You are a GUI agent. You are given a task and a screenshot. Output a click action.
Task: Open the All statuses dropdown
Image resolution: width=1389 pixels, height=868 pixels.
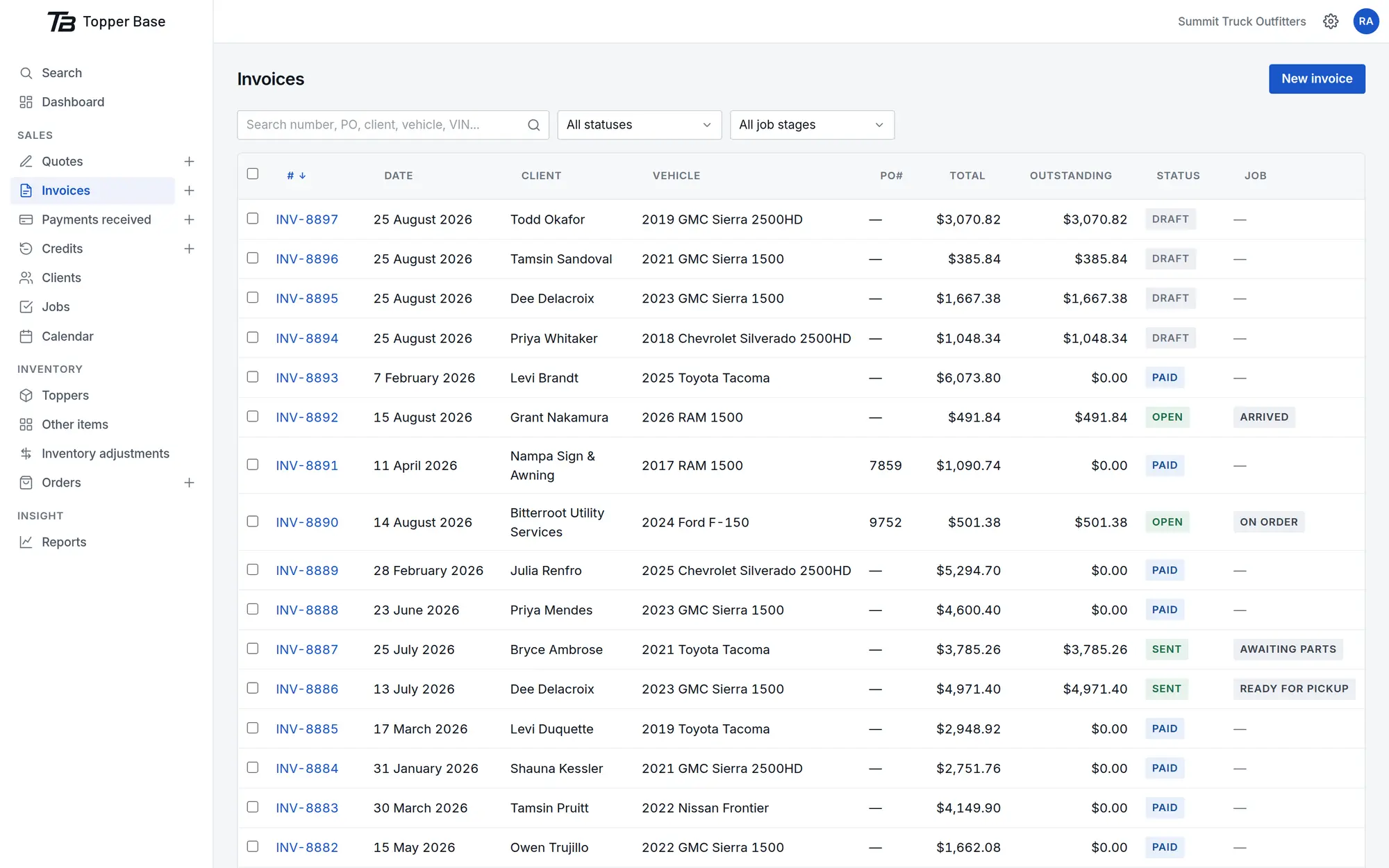click(x=639, y=125)
